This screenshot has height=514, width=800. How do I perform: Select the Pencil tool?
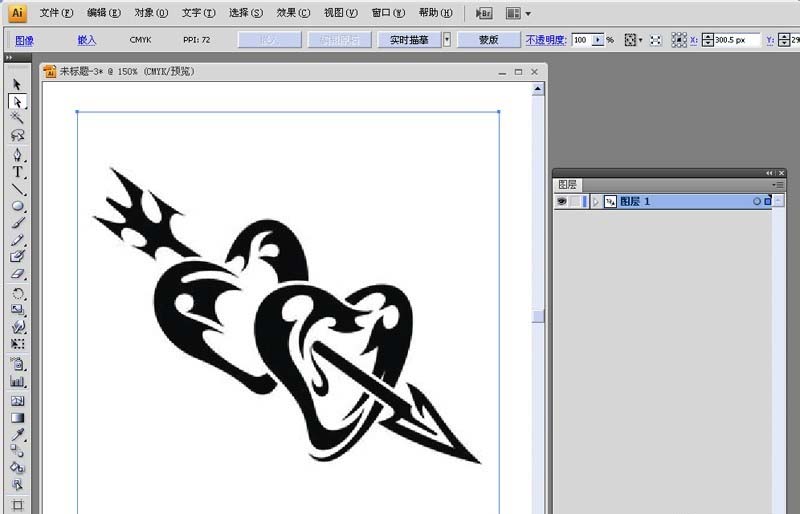pos(17,240)
